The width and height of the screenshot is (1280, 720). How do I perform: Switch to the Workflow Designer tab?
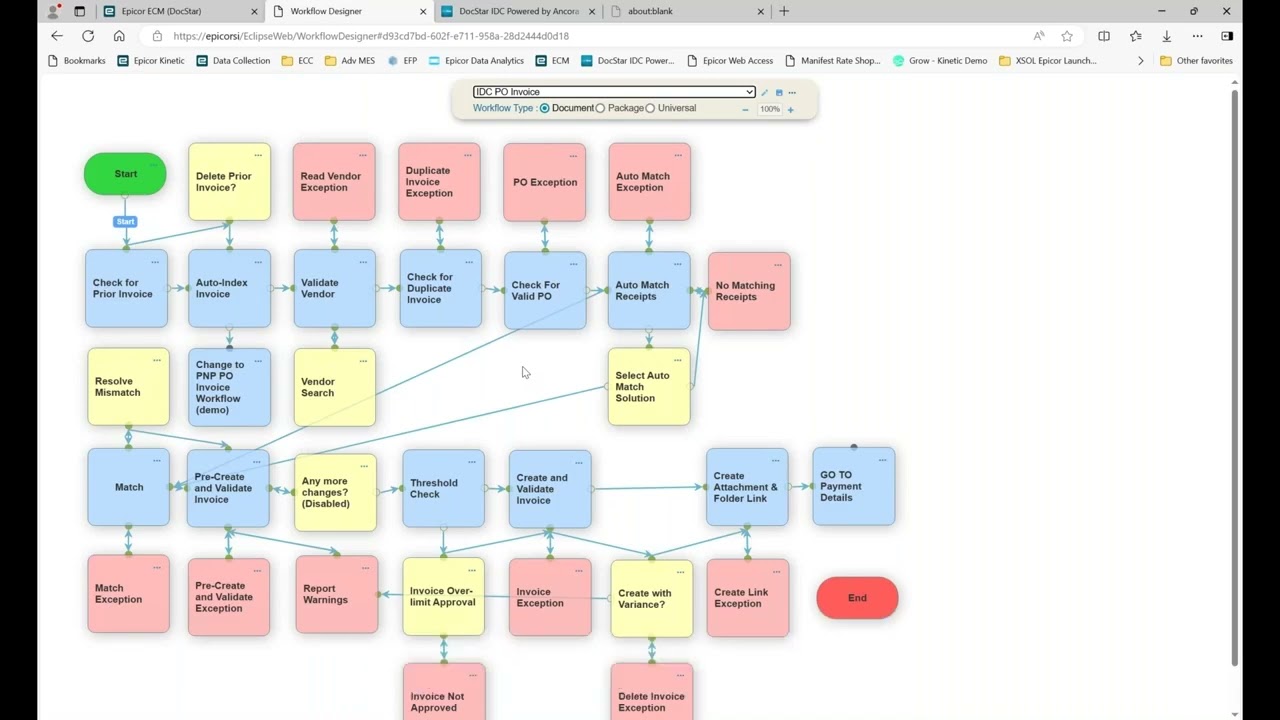coord(348,11)
